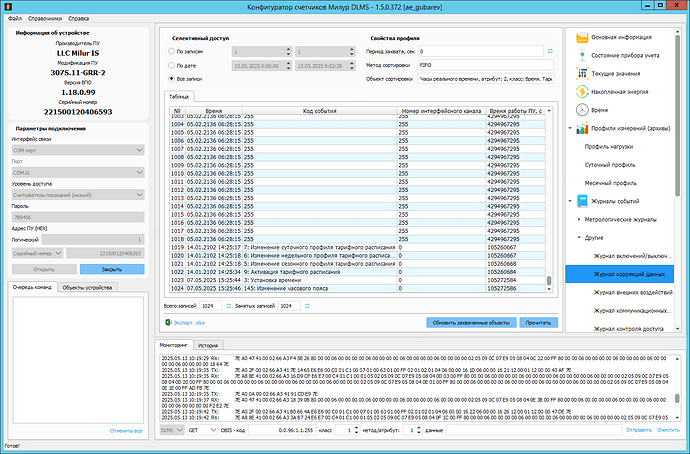
Task: Click the Код события column header
Action: click(319, 111)
